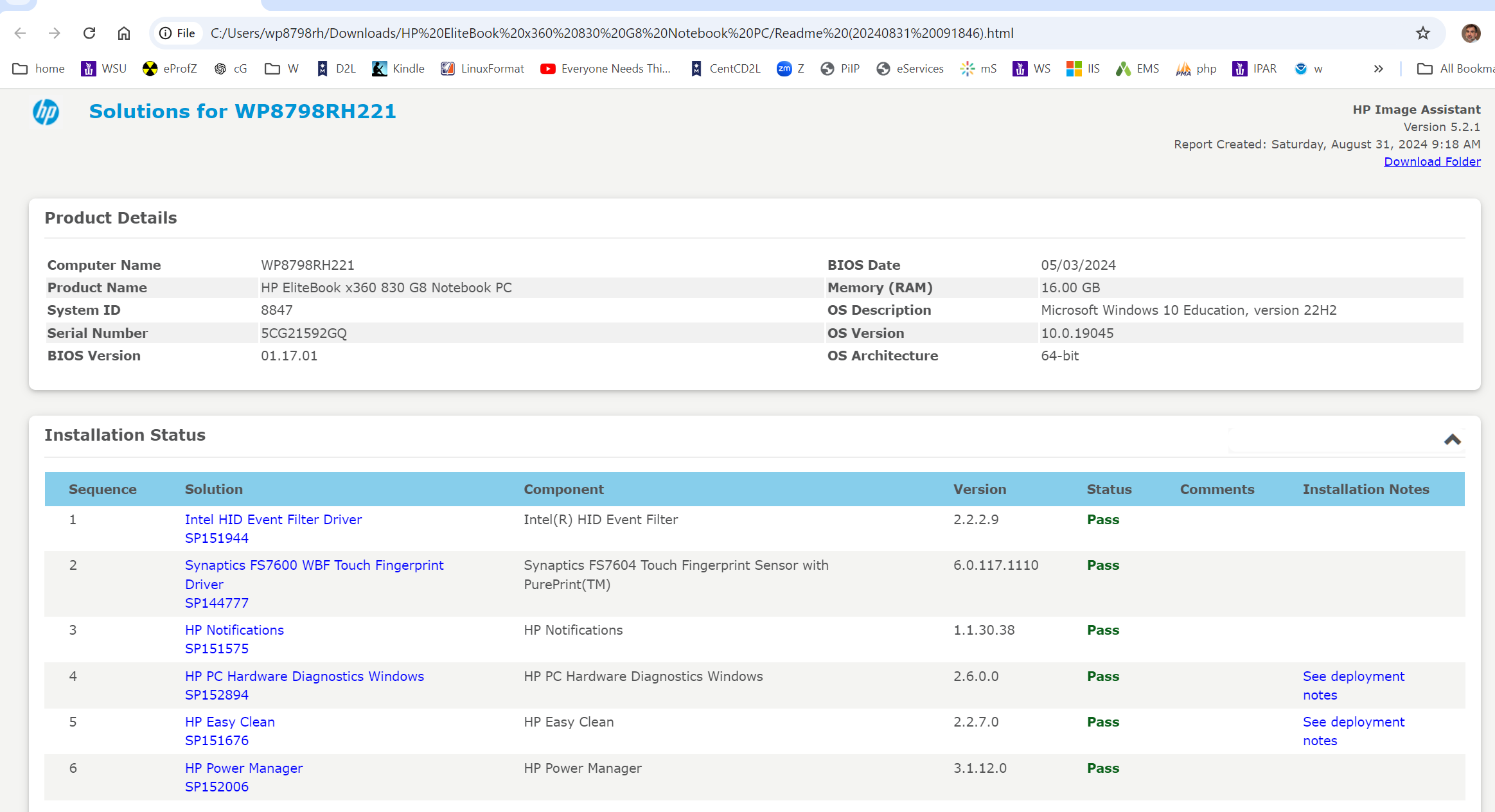Image resolution: width=1495 pixels, height=812 pixels.
Task: Select version 6.0.117.1110 of the Synaptics driver
Action: 996,565
